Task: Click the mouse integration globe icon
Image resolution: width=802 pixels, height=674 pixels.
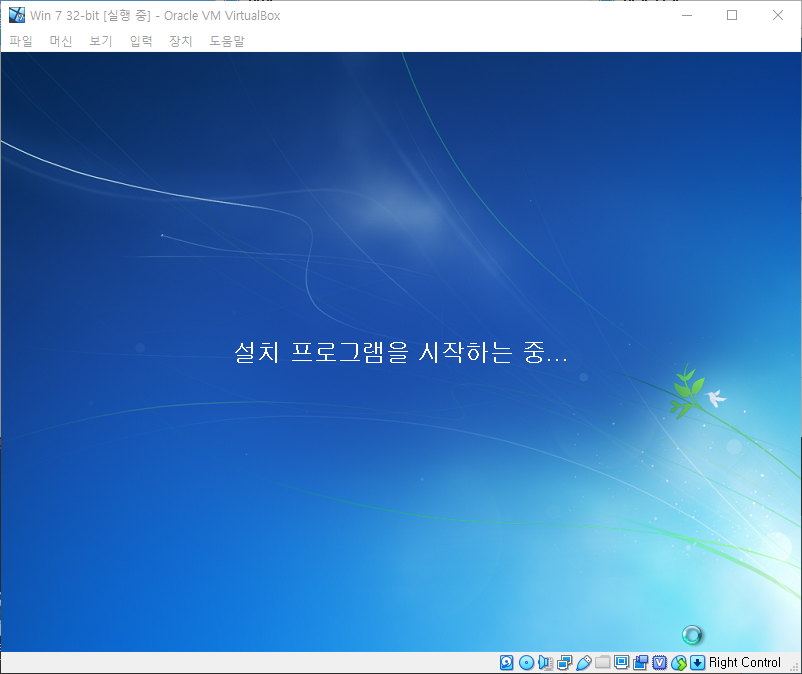Action: (679, 663)
